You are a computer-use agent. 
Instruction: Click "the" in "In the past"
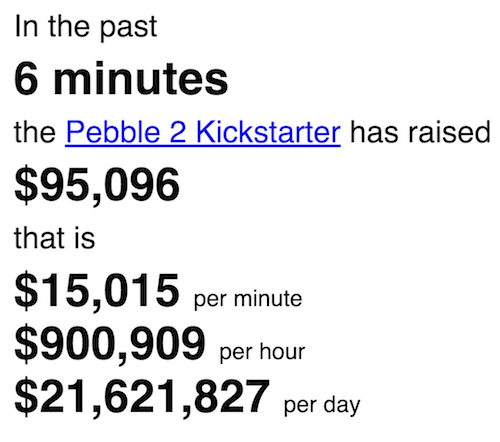pos(69,27)
